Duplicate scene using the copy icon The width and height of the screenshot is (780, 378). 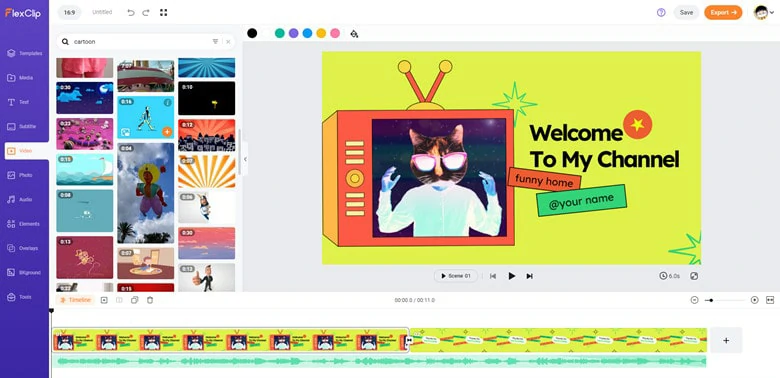pyautogui.click(x=134, y=300)
